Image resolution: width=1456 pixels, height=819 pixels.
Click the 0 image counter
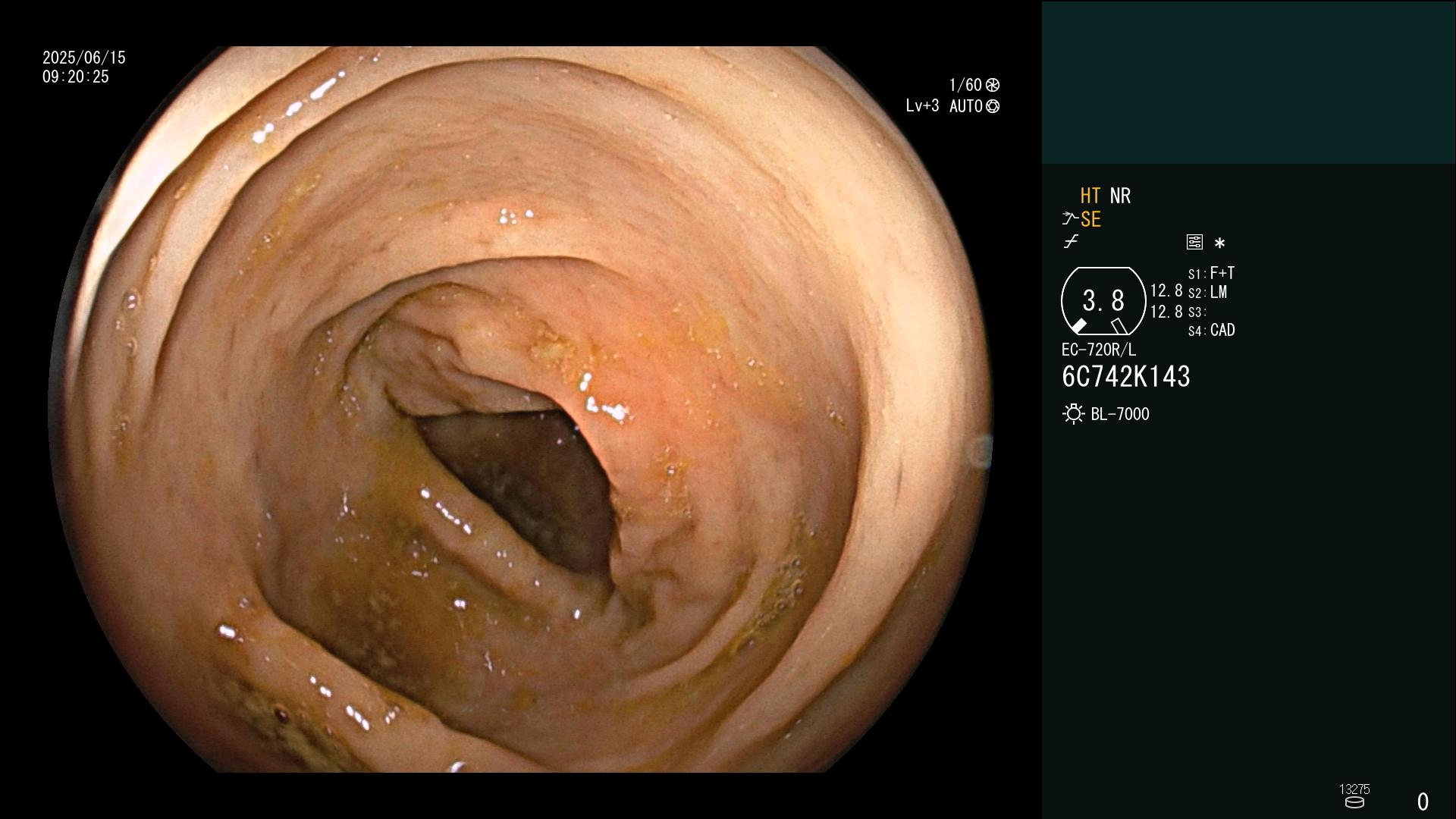pos(1423,802)
